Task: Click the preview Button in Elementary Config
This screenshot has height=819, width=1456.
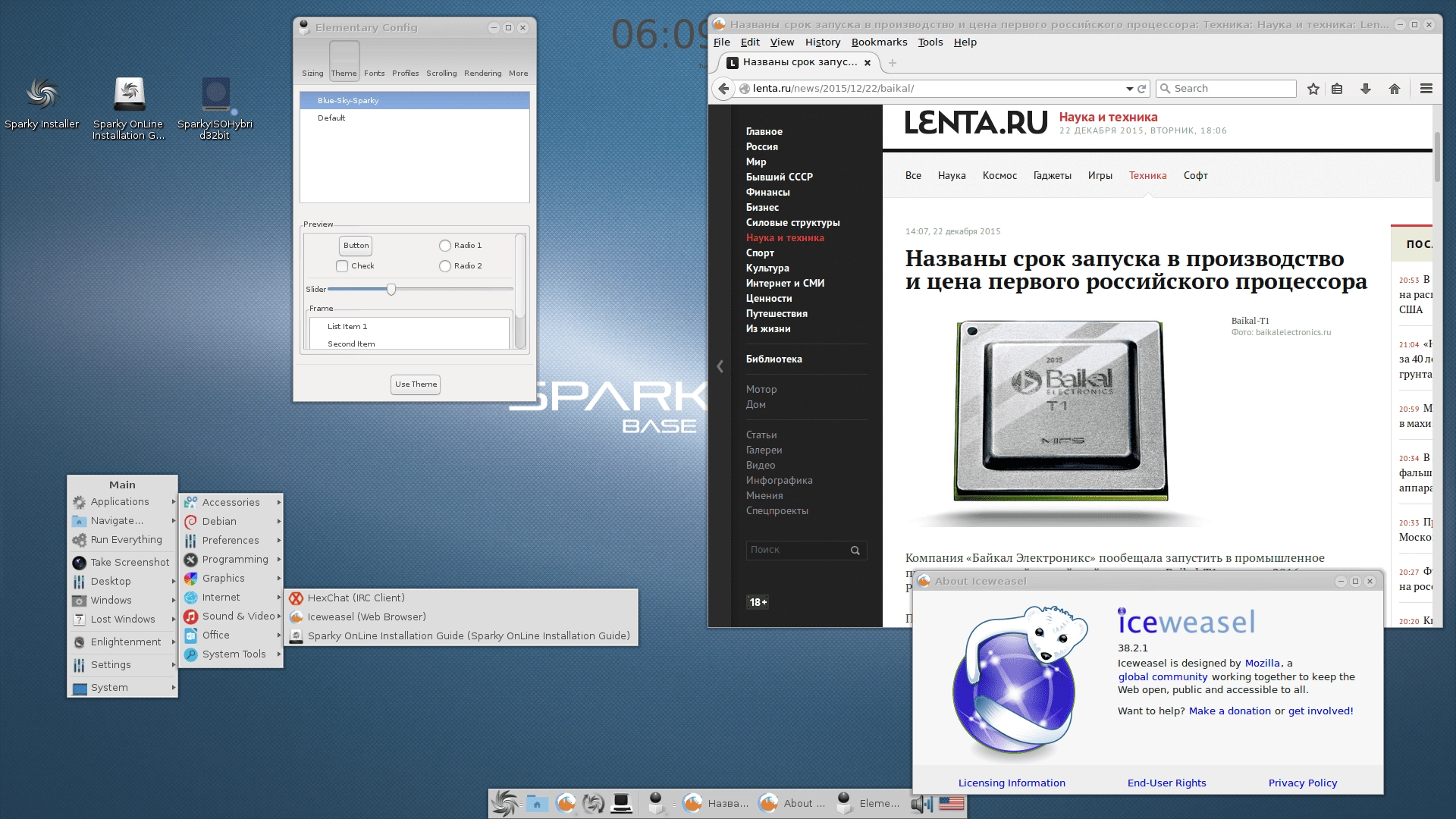Action: point(356,246)
